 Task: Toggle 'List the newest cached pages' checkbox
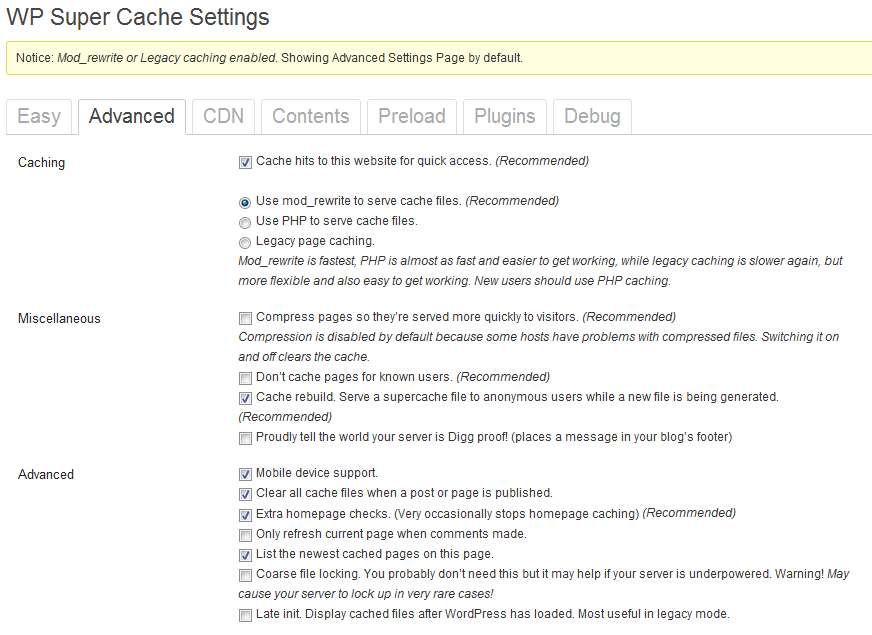[245, 555]
